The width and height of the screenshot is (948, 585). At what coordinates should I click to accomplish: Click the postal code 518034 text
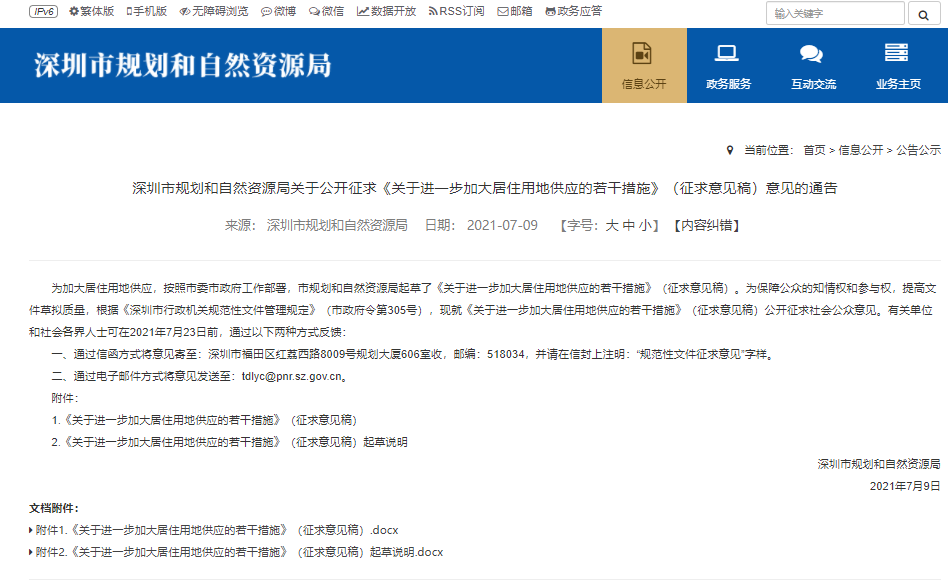[505, 354]
